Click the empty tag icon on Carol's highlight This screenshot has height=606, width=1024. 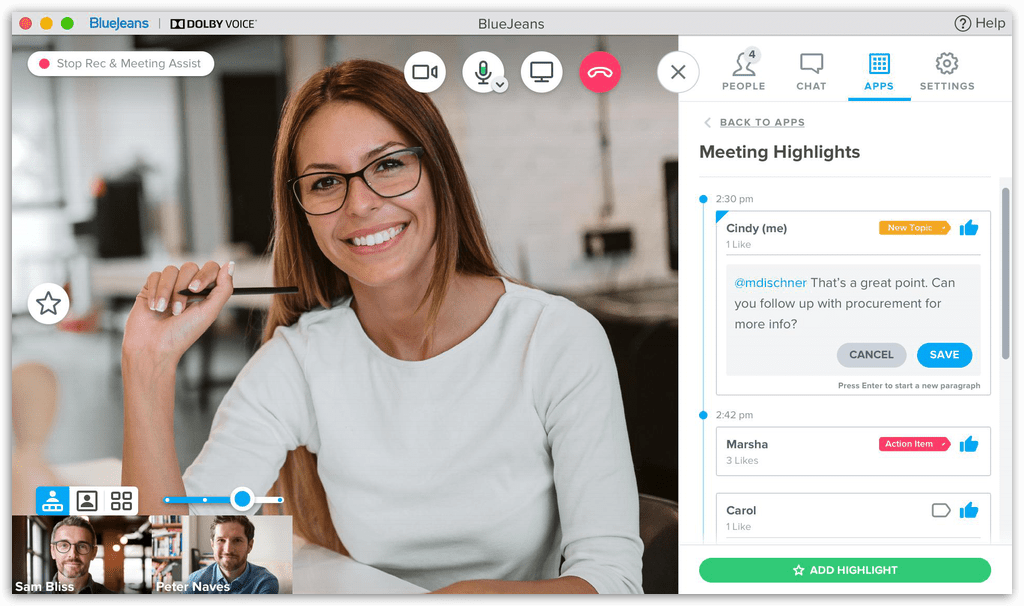[x=940, y=510]
